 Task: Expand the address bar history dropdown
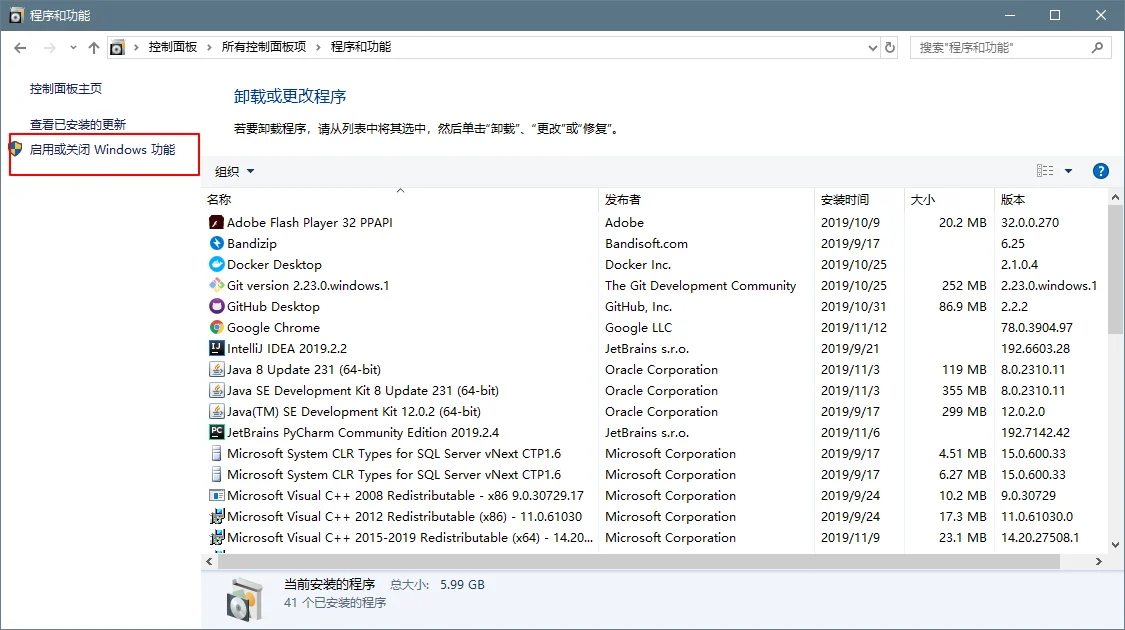[x=872, y=47]
